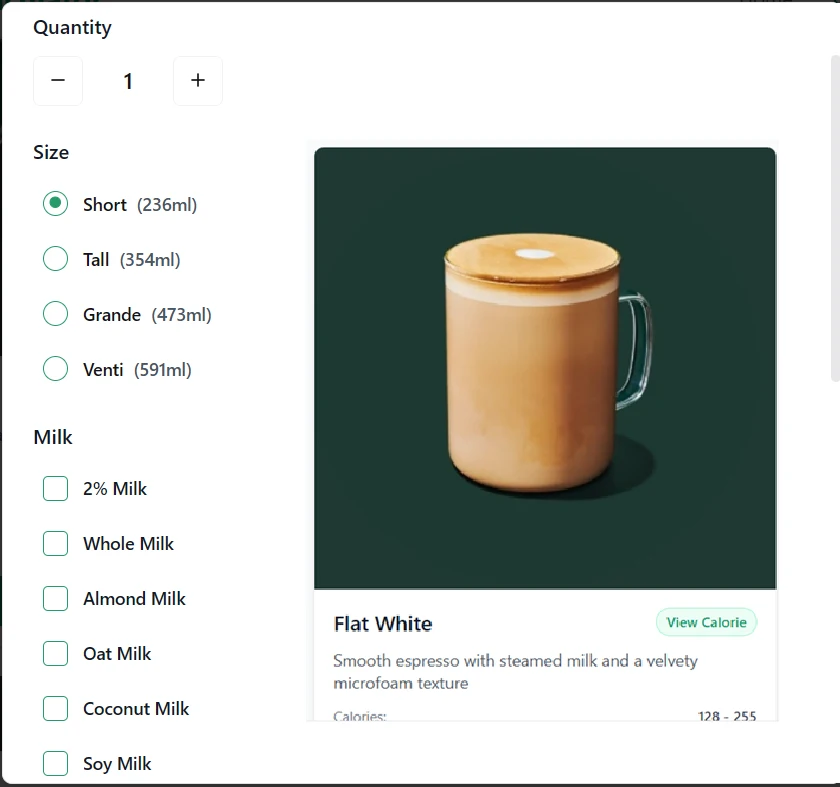
Task: Check the 2% Milk option
Action: [x=55, y=488]
